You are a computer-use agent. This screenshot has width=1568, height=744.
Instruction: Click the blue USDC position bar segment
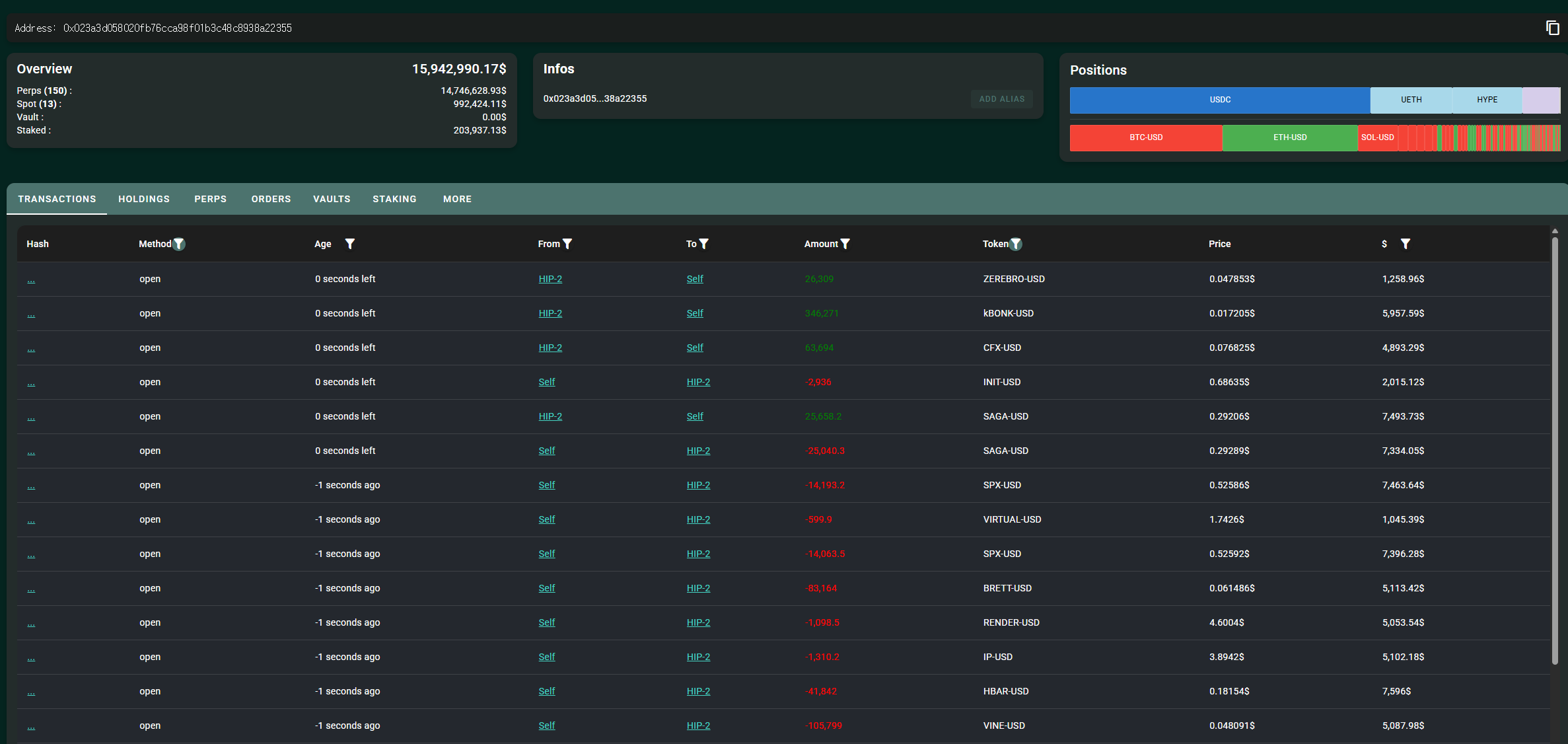(x=1219, y=100)
